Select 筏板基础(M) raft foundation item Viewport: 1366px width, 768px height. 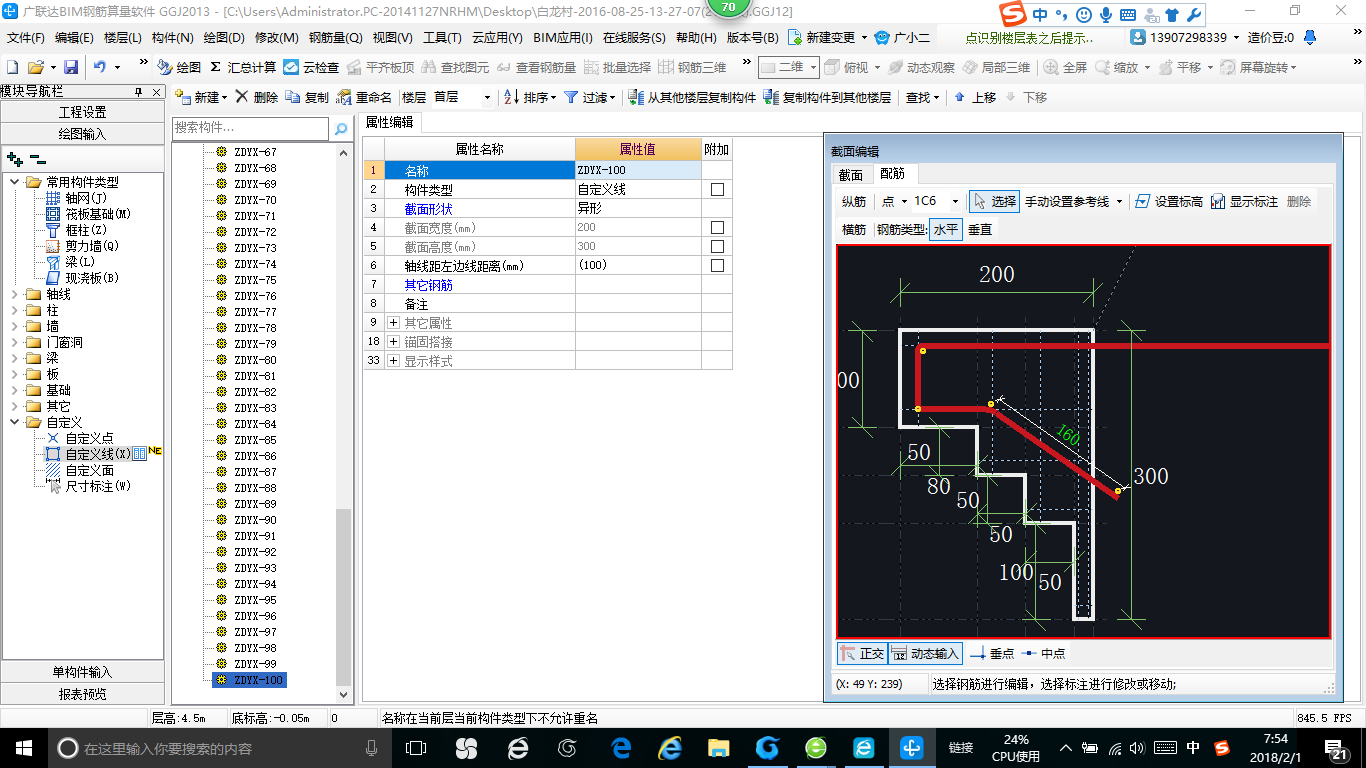click(89, 214)
